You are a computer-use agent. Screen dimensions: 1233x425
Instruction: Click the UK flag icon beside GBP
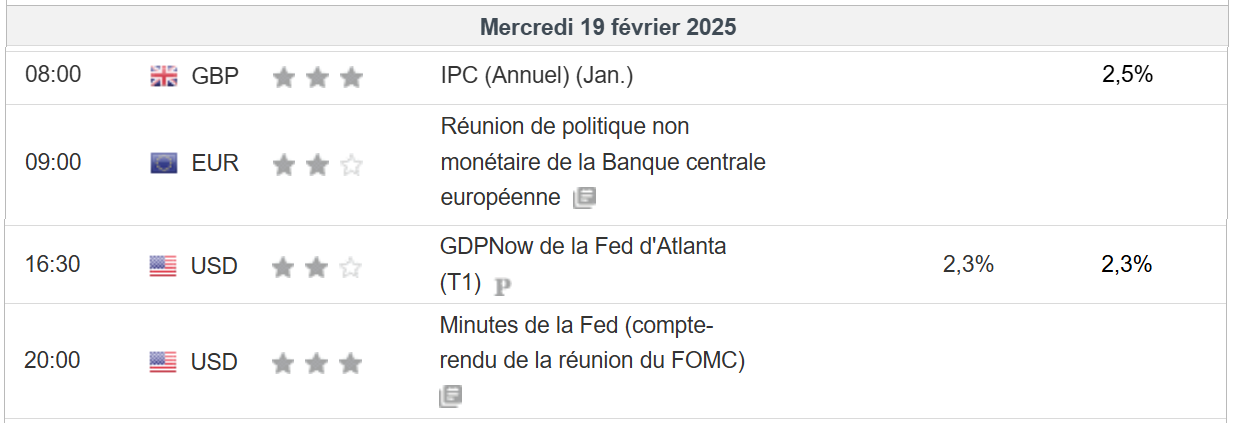(163, 76)
